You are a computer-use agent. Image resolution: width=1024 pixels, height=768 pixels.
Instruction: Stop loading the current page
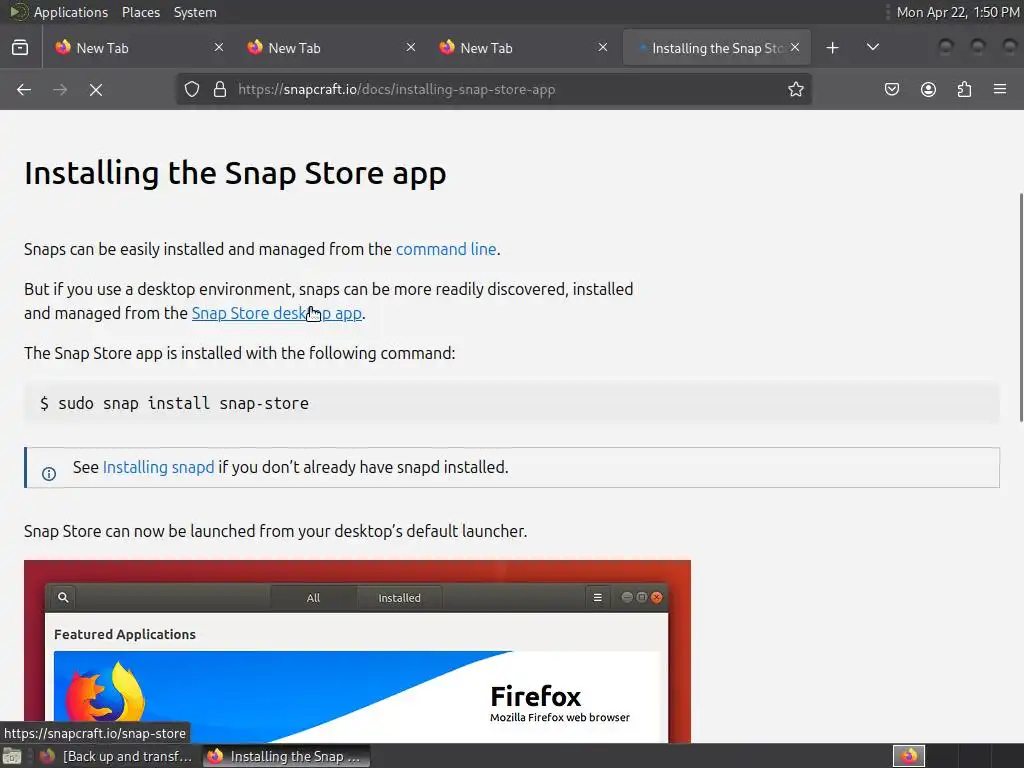tap(96, 89)
